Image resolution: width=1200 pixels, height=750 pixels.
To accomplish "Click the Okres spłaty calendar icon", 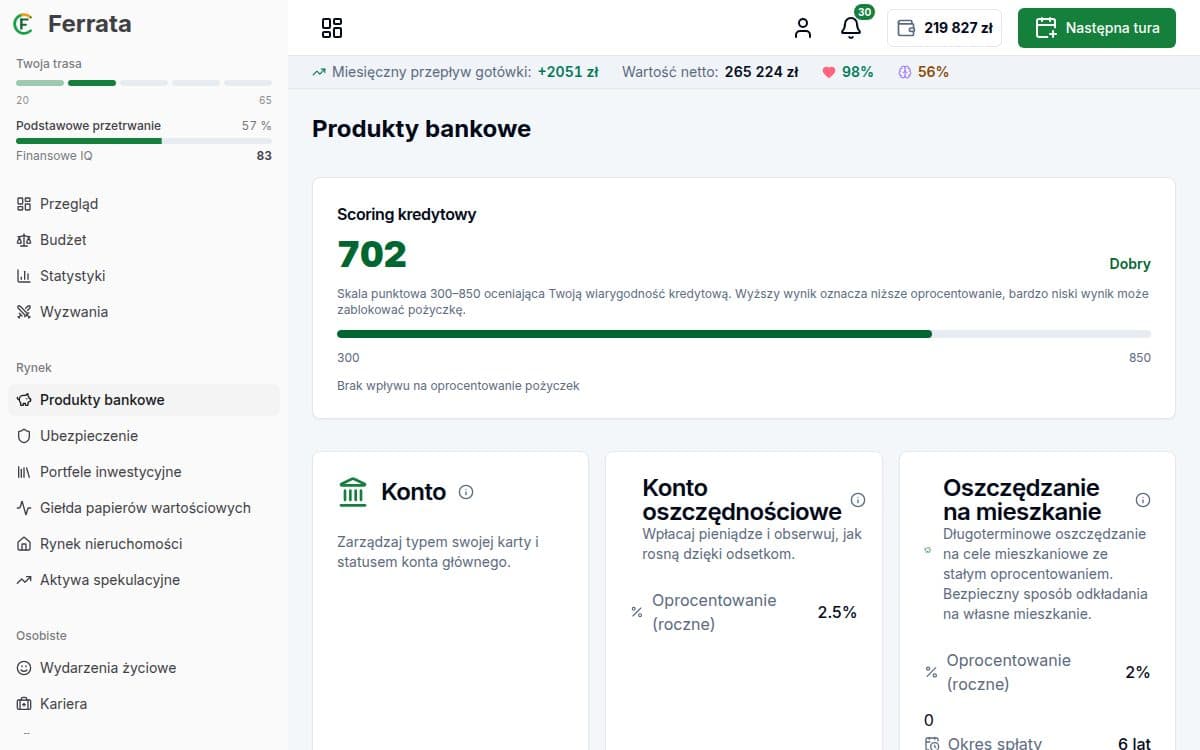I will [x=932, y=744].
